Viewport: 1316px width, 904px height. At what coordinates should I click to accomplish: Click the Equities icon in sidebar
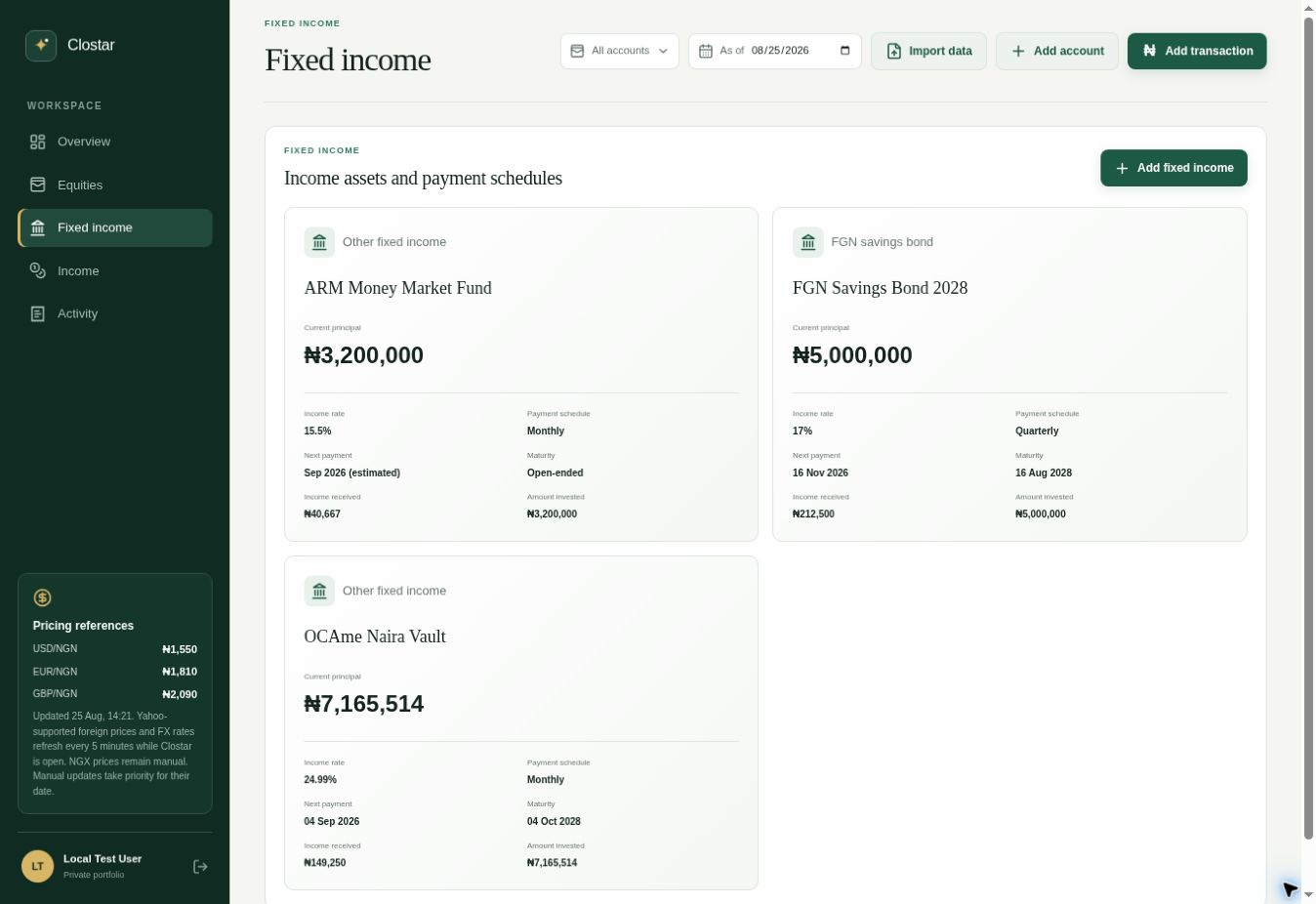38,185
